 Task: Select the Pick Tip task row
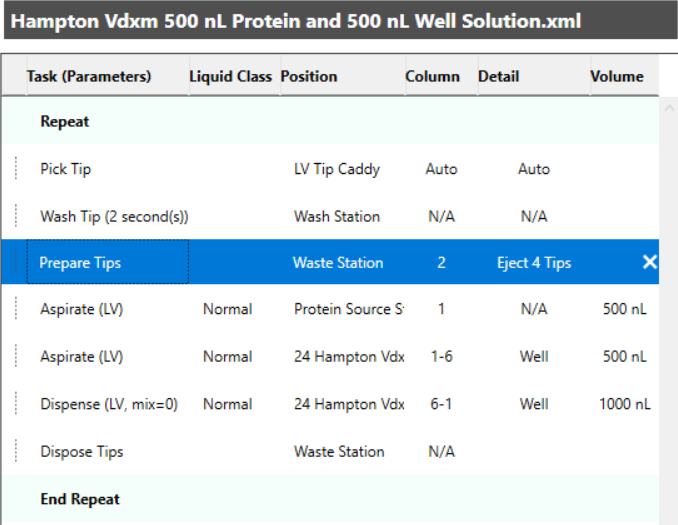(66, 169)
